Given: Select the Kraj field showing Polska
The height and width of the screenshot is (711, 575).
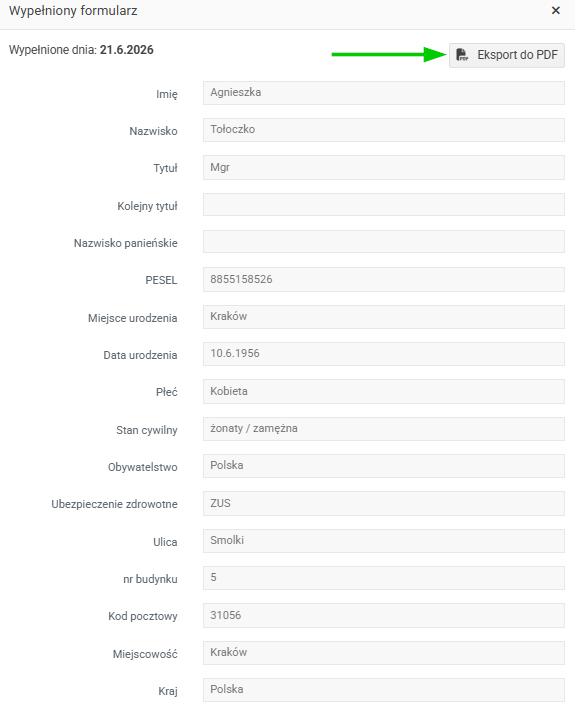Looking at the screenshot, I should [384, 690].
